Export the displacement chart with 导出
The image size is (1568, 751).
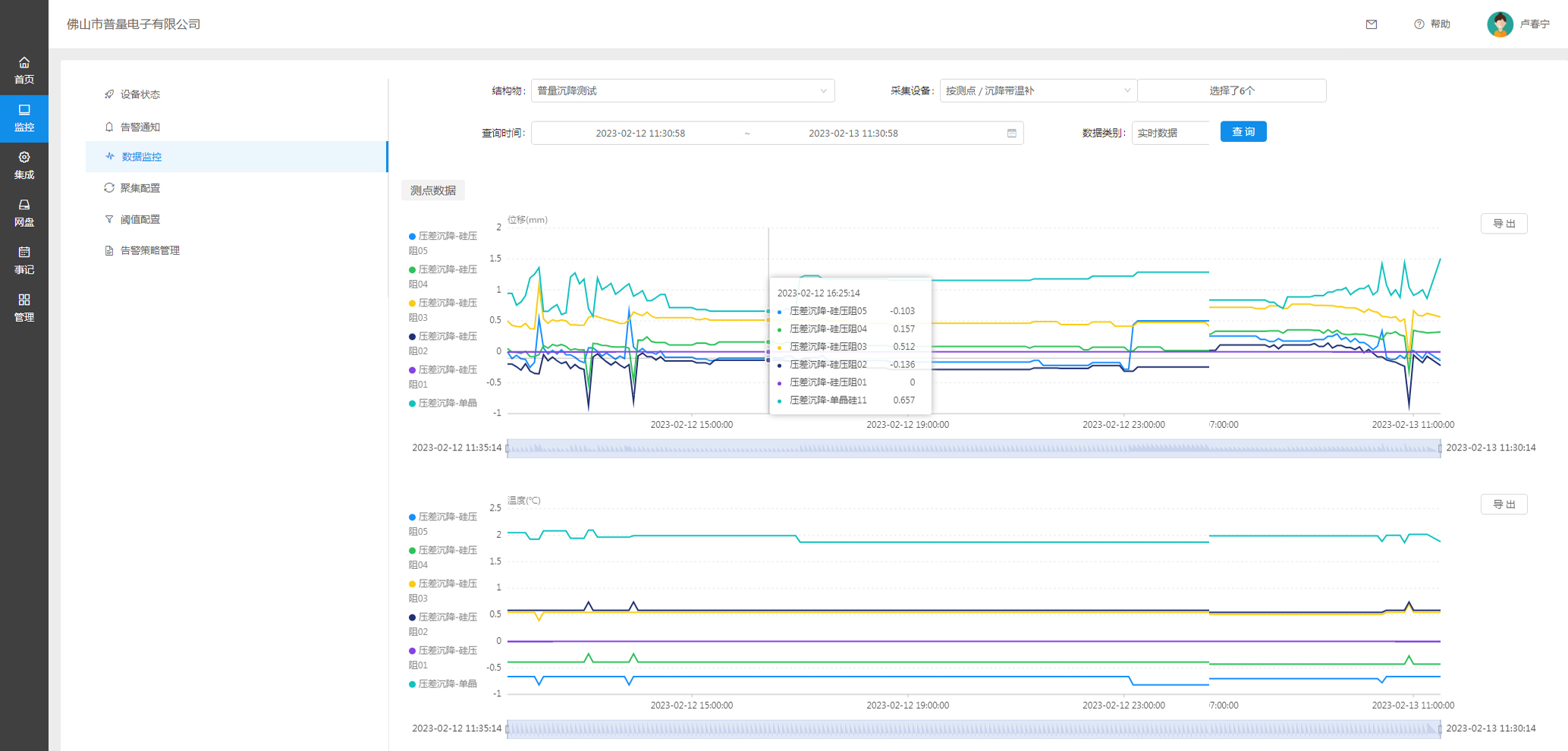click(1504, 224)
